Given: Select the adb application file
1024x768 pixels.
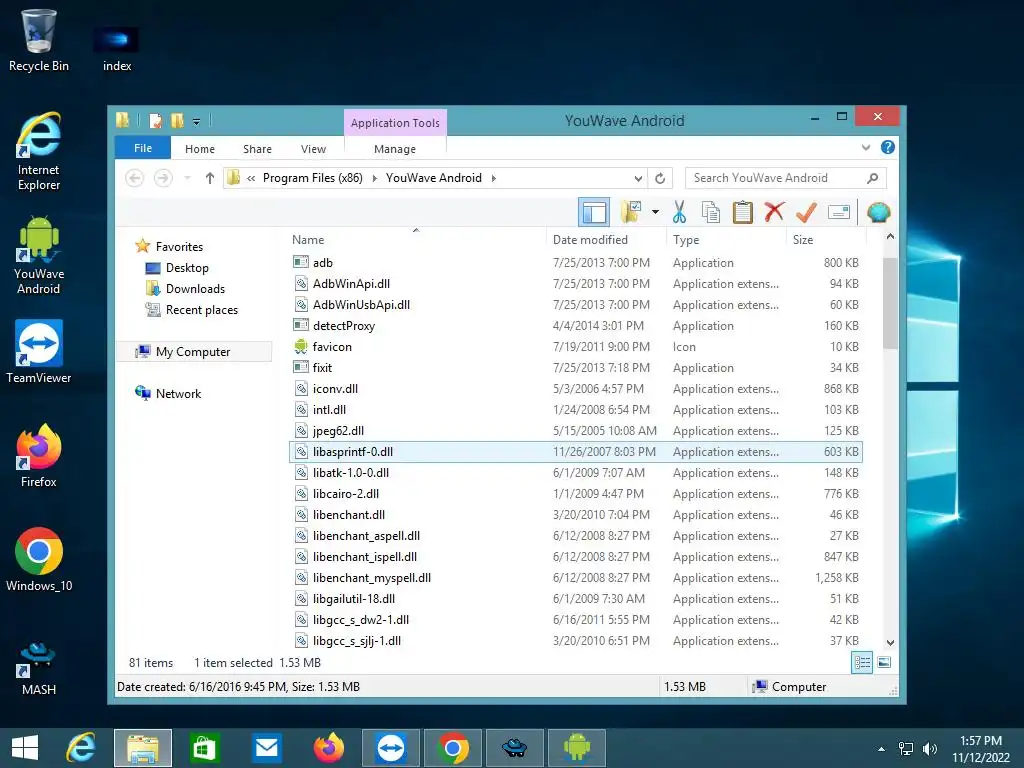Looking at the screenshot, I should tap(575, 263).
